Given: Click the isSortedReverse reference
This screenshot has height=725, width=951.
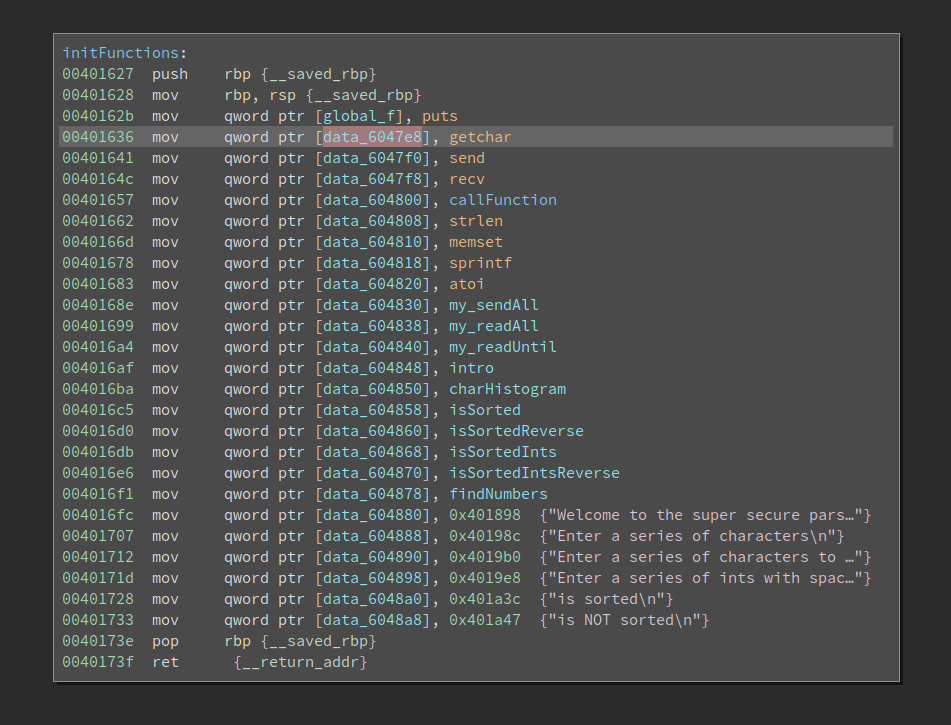Looking at the screenshot, I should (x=516, y=430).
